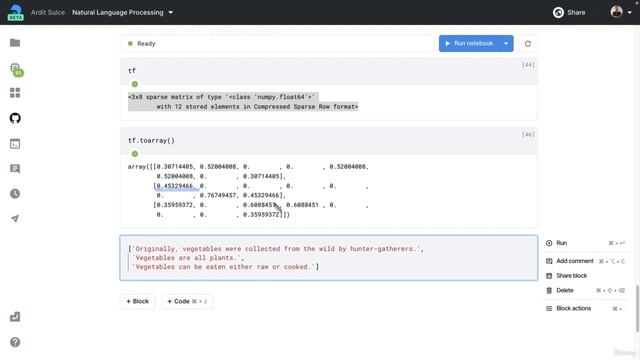Click the Ardit Sulce workspace link
Viewport: 640px width, 360px height.
coord(48,13)
